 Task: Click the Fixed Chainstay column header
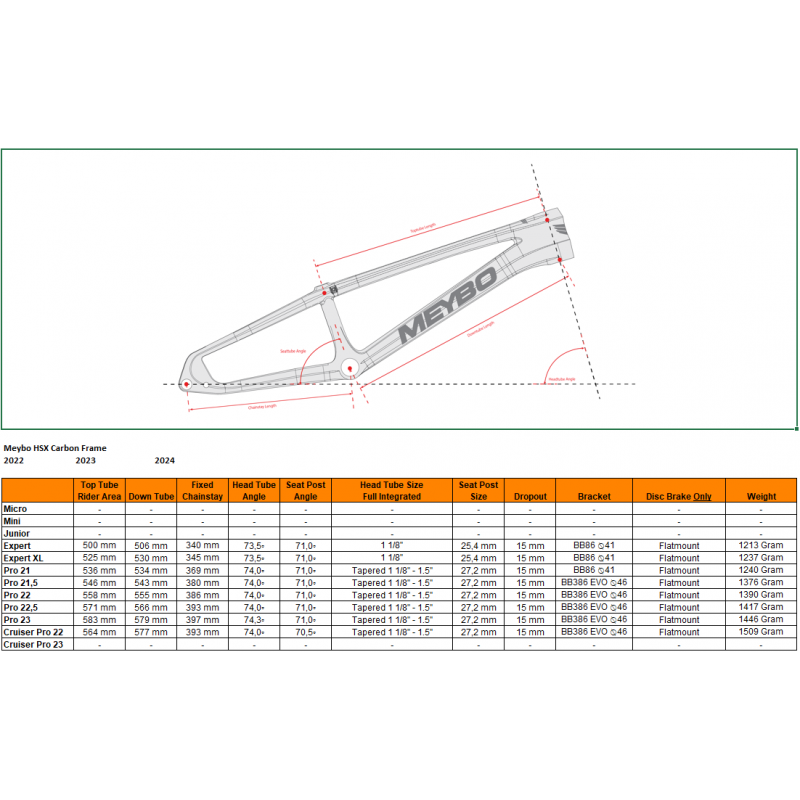[202, 490]
